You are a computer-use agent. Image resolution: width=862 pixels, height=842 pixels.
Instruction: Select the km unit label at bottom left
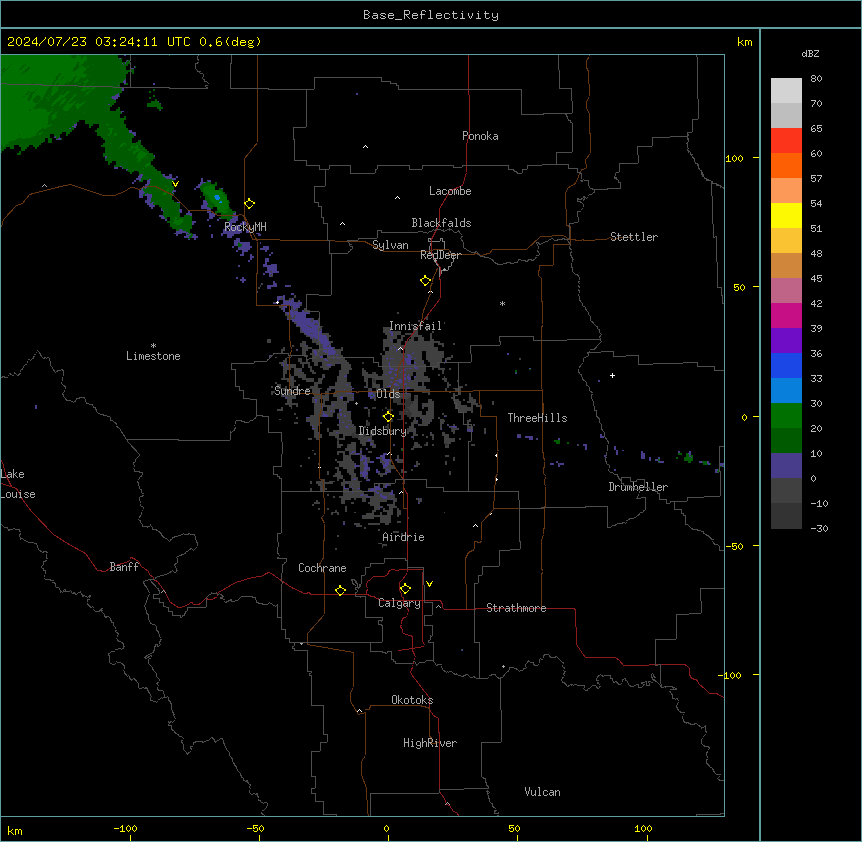[14, 830]
